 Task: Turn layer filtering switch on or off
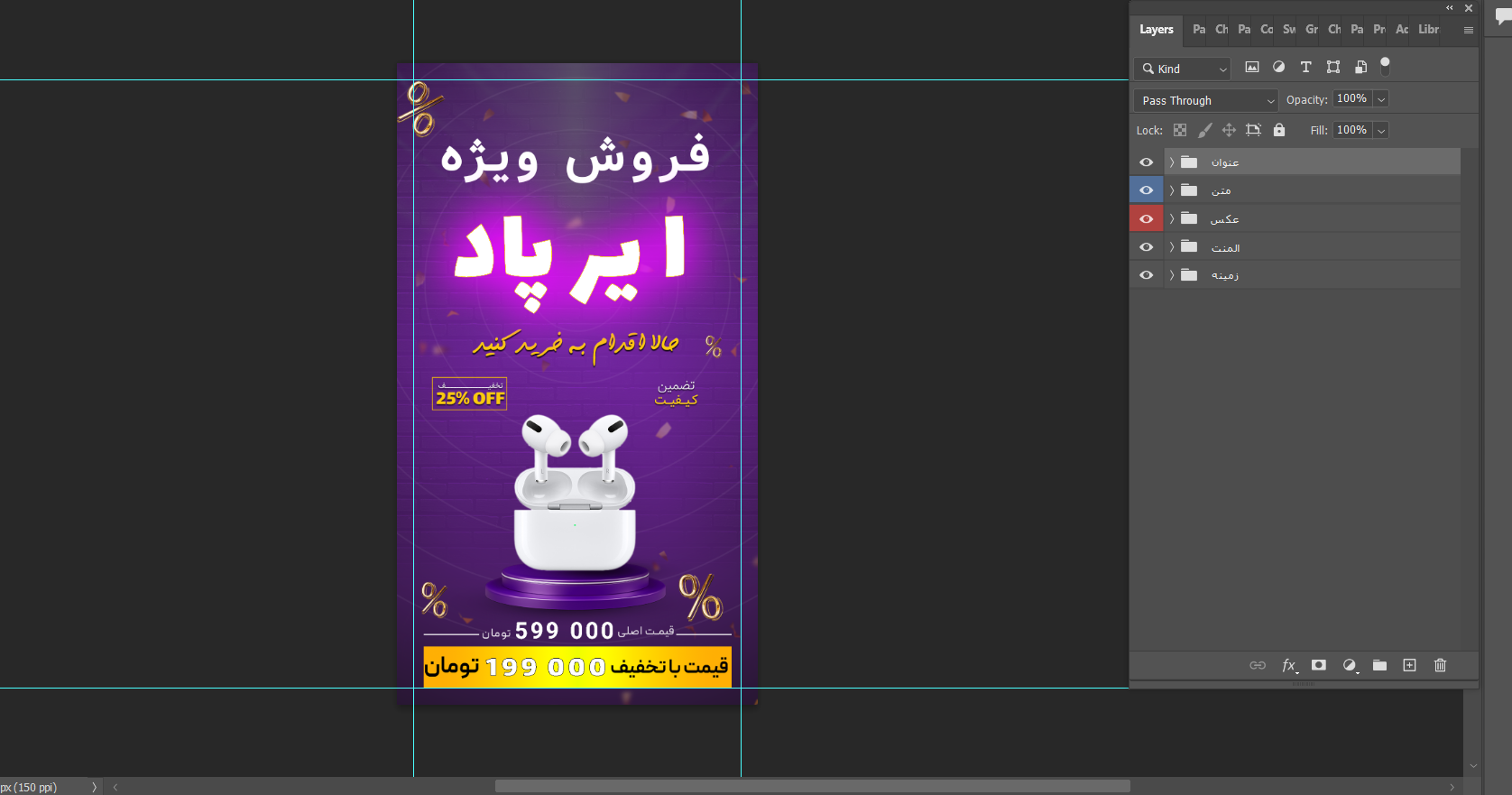[1385, 65]
